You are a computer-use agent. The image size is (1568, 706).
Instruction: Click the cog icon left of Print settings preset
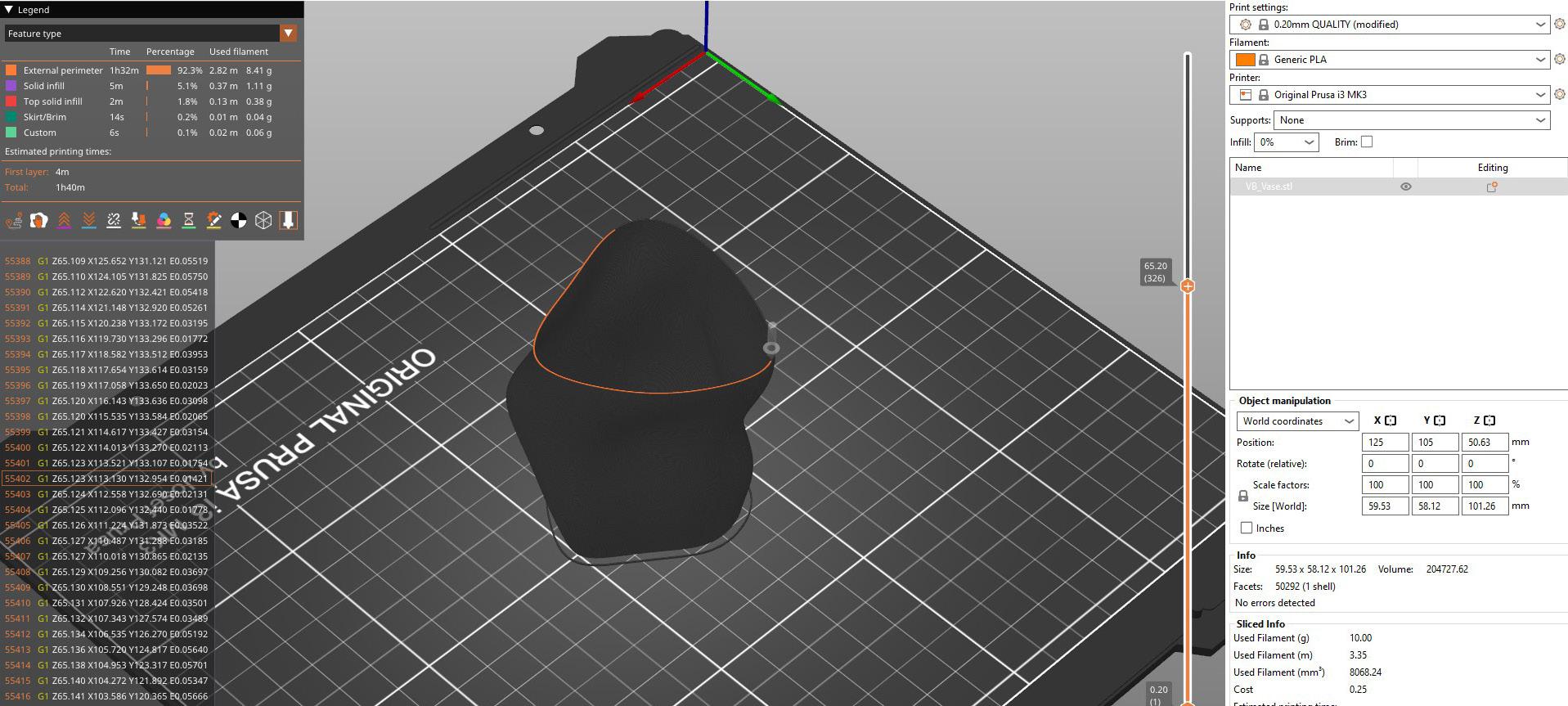(1246, 25)
